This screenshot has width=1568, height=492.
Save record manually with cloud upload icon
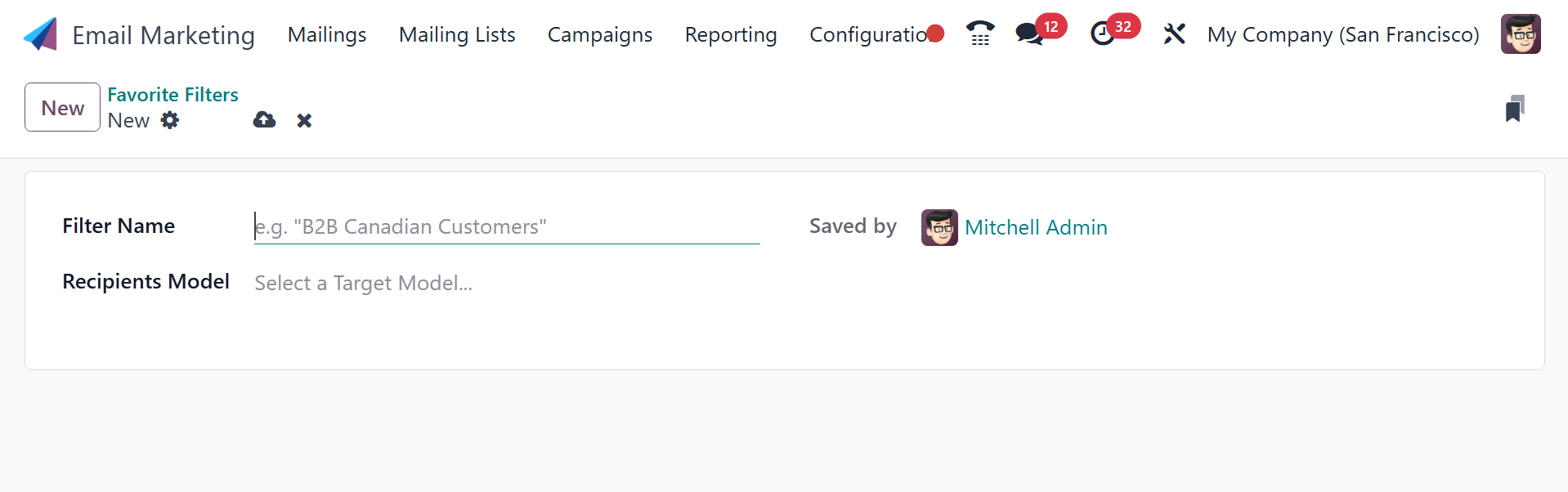(264, 120)
